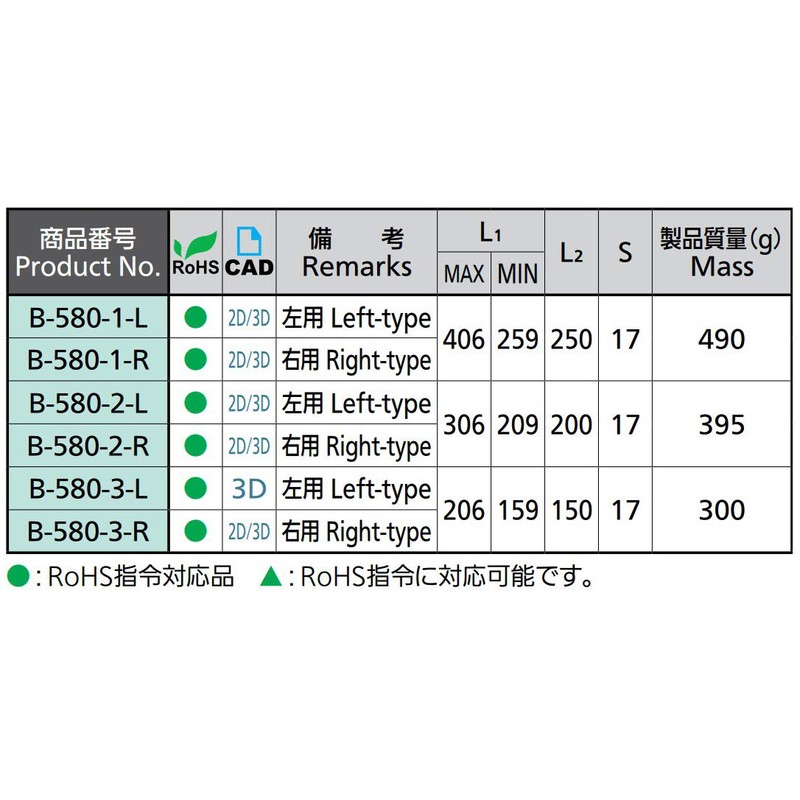Select the green RoHS dot for B-580-3-R
800x800 pixels.
click(x=196, y=531)
